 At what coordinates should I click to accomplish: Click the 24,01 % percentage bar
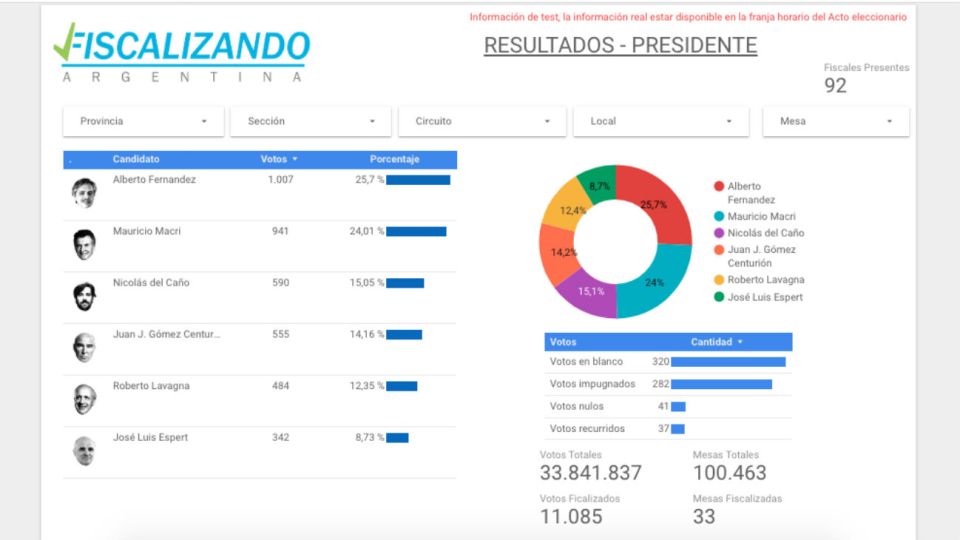pyautogui.click(x=416, y=231)
